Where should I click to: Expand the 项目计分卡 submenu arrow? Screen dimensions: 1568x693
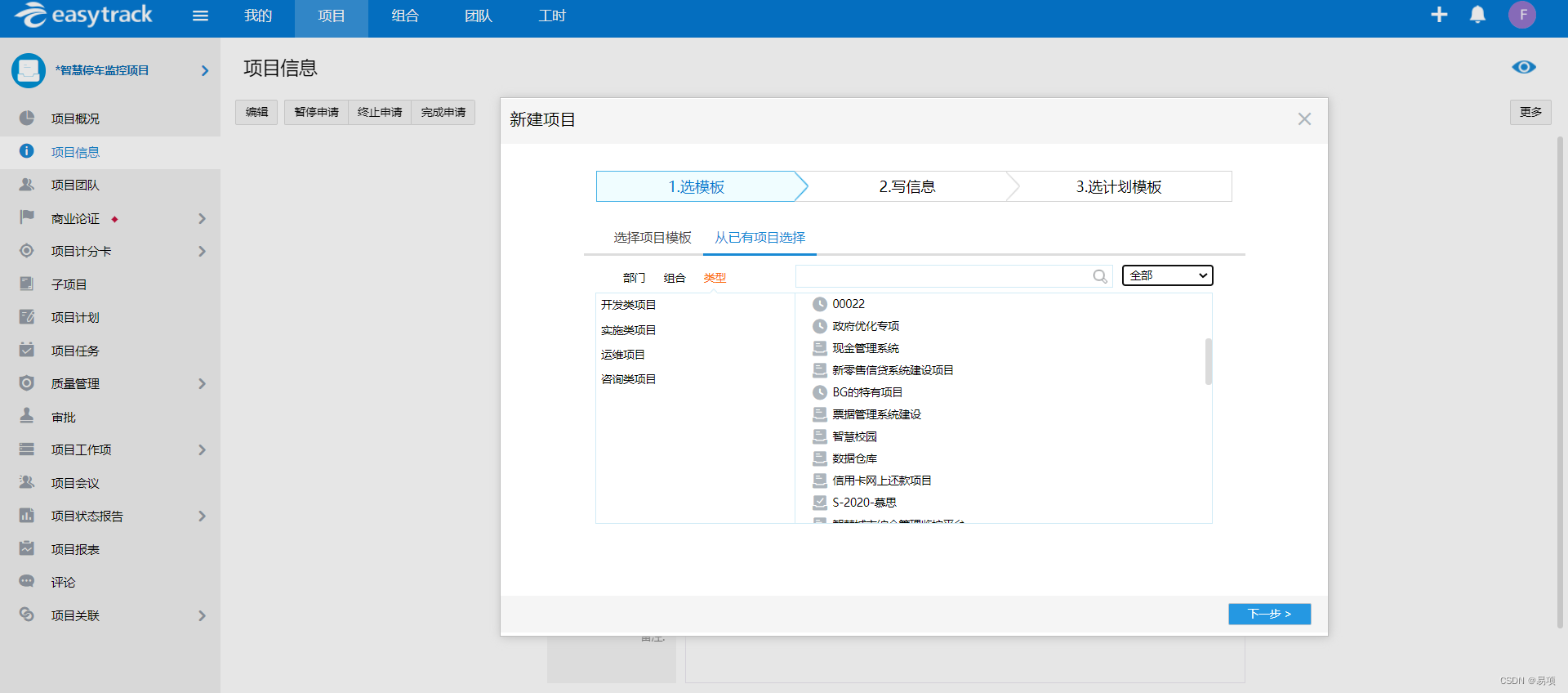tap(202, 252)
